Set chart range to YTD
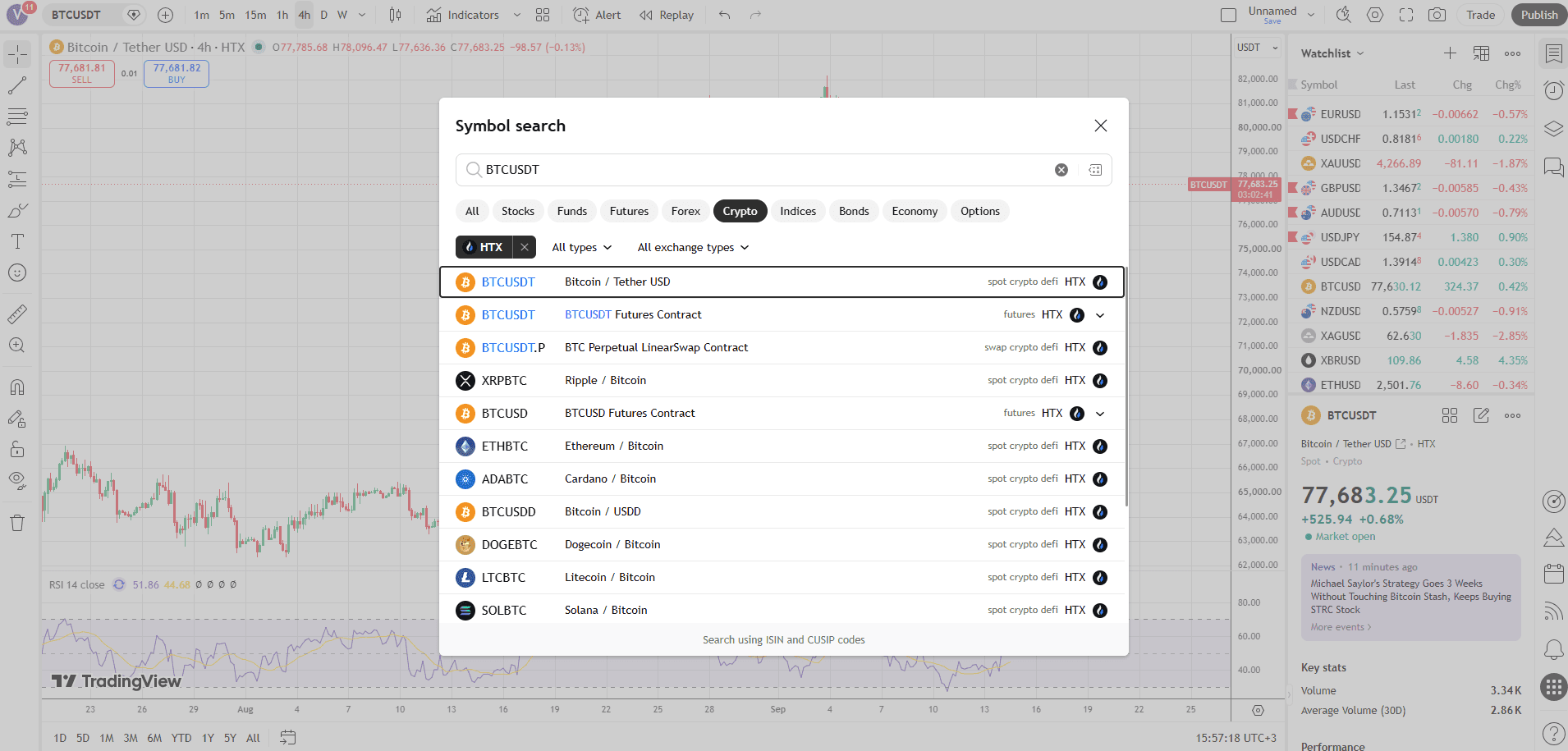The width and height of the screenshot is (1568, 751). pos(181,738)
